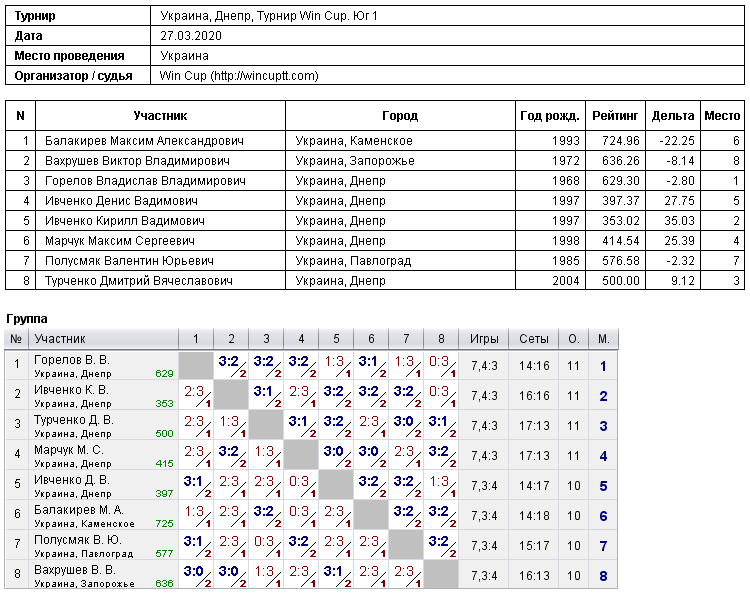
Task: Click the 'Дельта' column header
Action: (673, 115)
